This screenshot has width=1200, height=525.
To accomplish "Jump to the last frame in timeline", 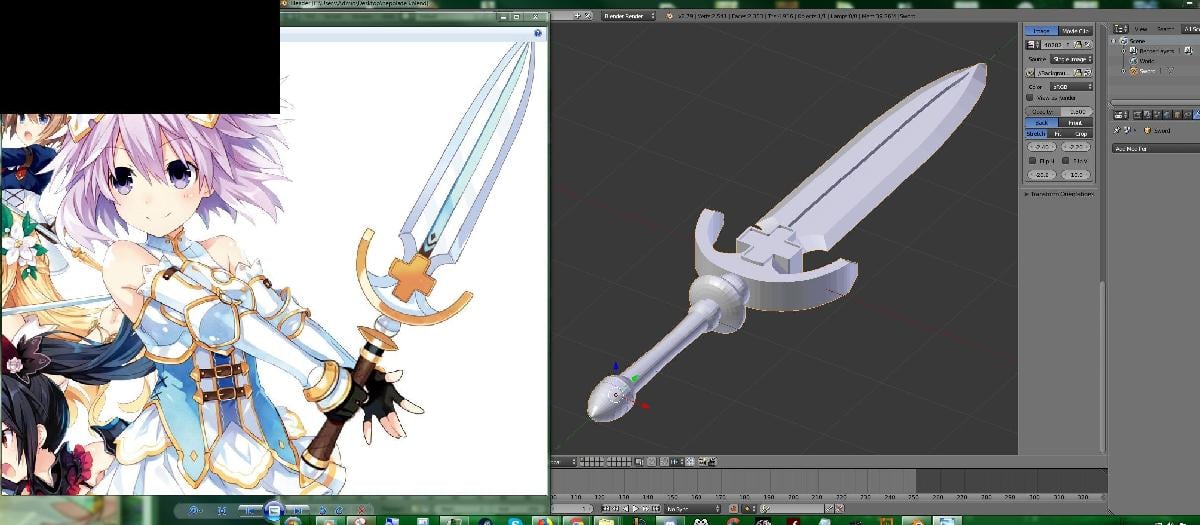I will pyautogui.click(x=655, y=509).
